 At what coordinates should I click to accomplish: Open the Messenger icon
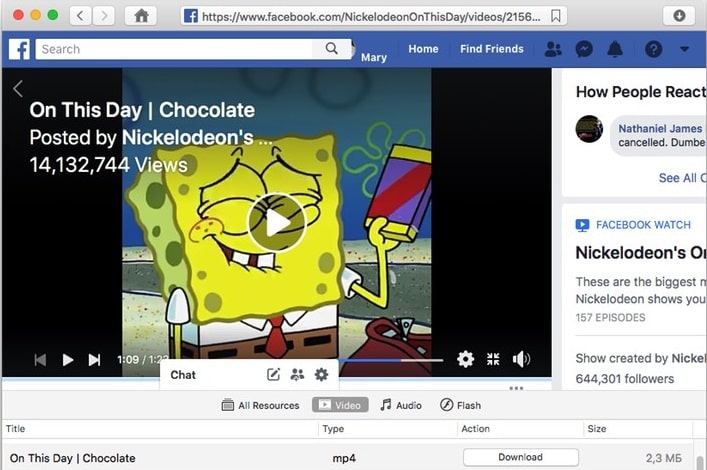[584, 49]
